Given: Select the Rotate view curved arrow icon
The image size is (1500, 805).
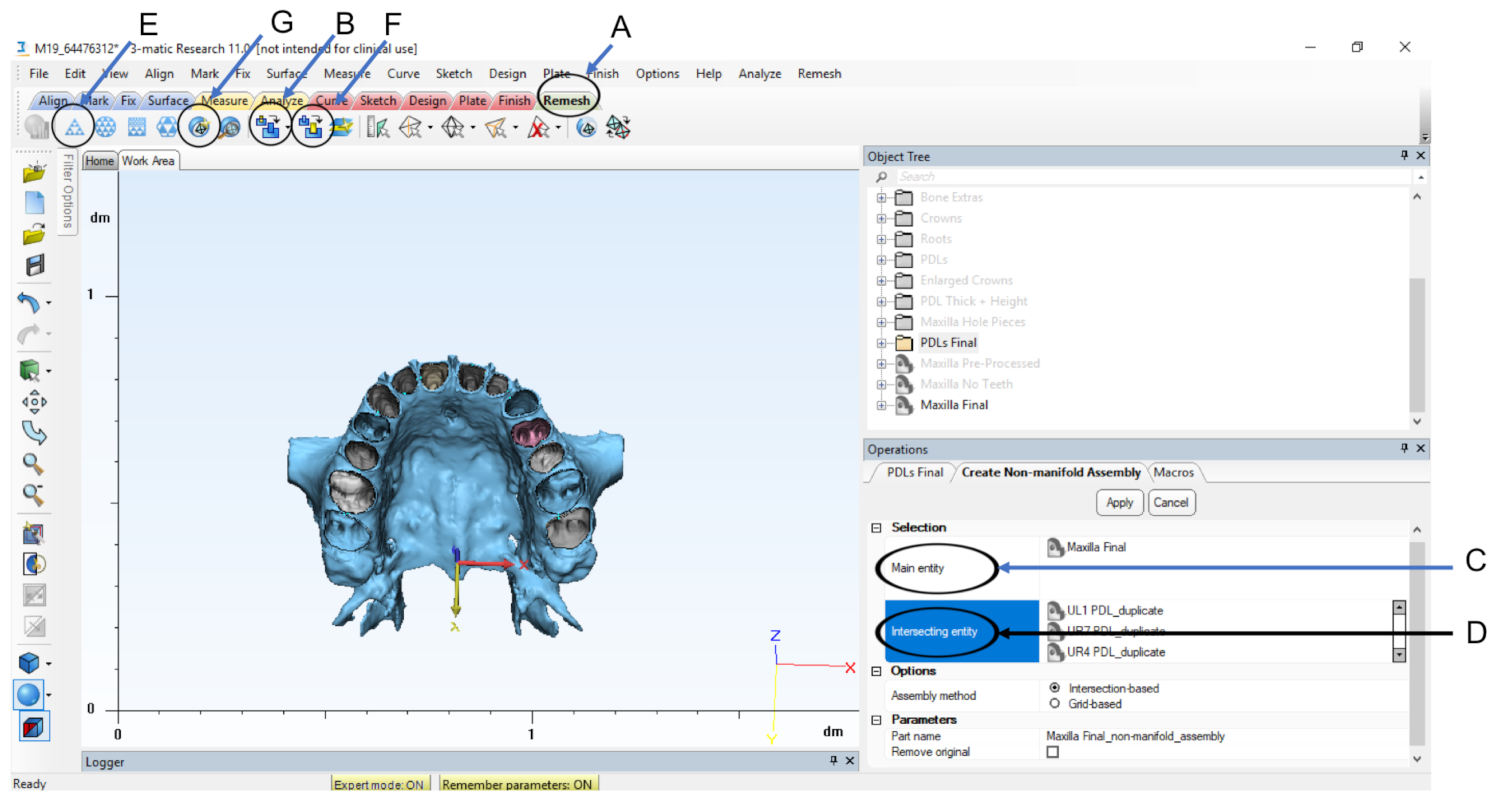Looking at the screenshot, I should click(35, 433).
